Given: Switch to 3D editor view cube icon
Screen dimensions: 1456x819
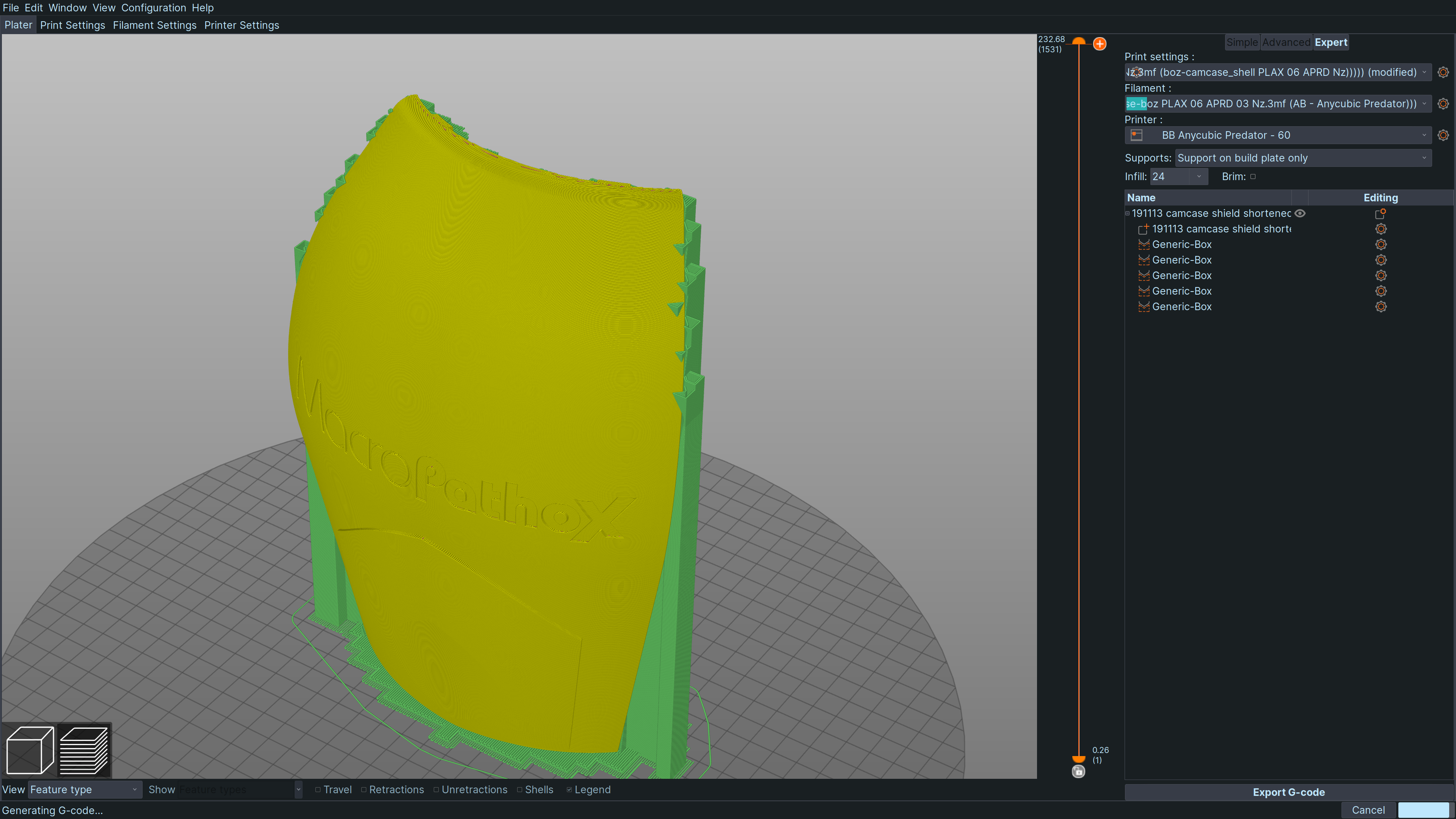Looking at the screenshot, I should pyautogui.click(x=30, y=750).
